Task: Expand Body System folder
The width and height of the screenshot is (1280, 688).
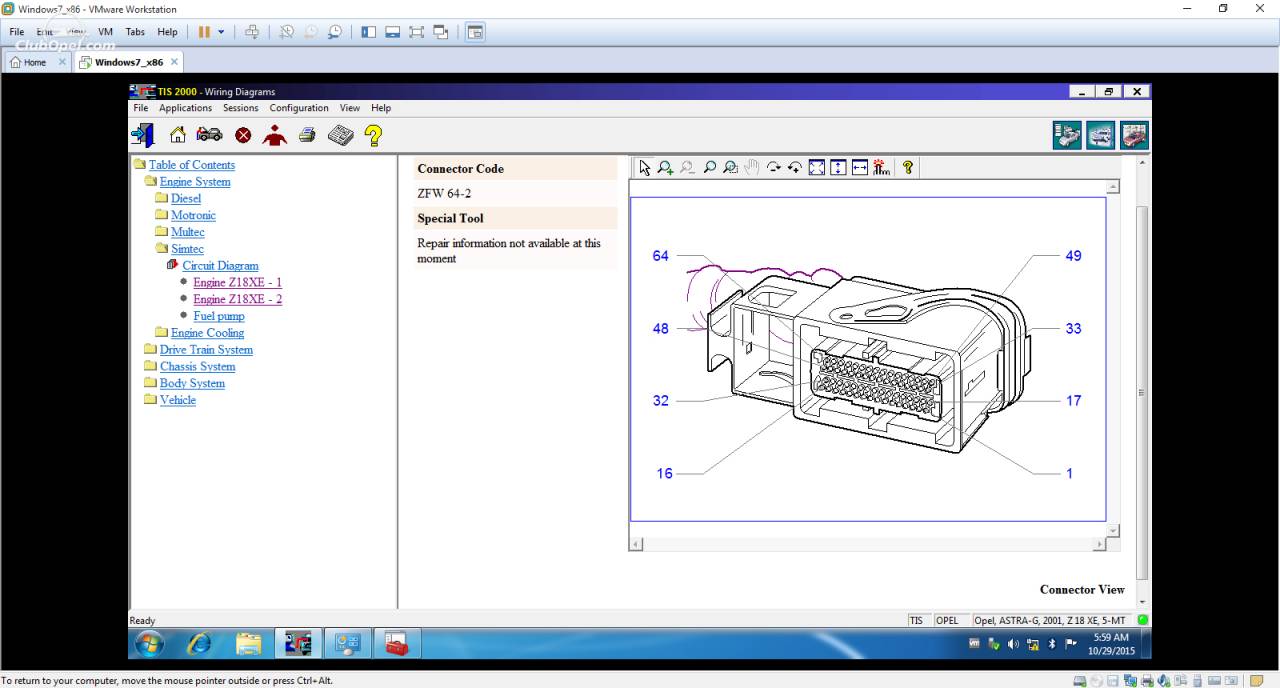Action: 192,384
